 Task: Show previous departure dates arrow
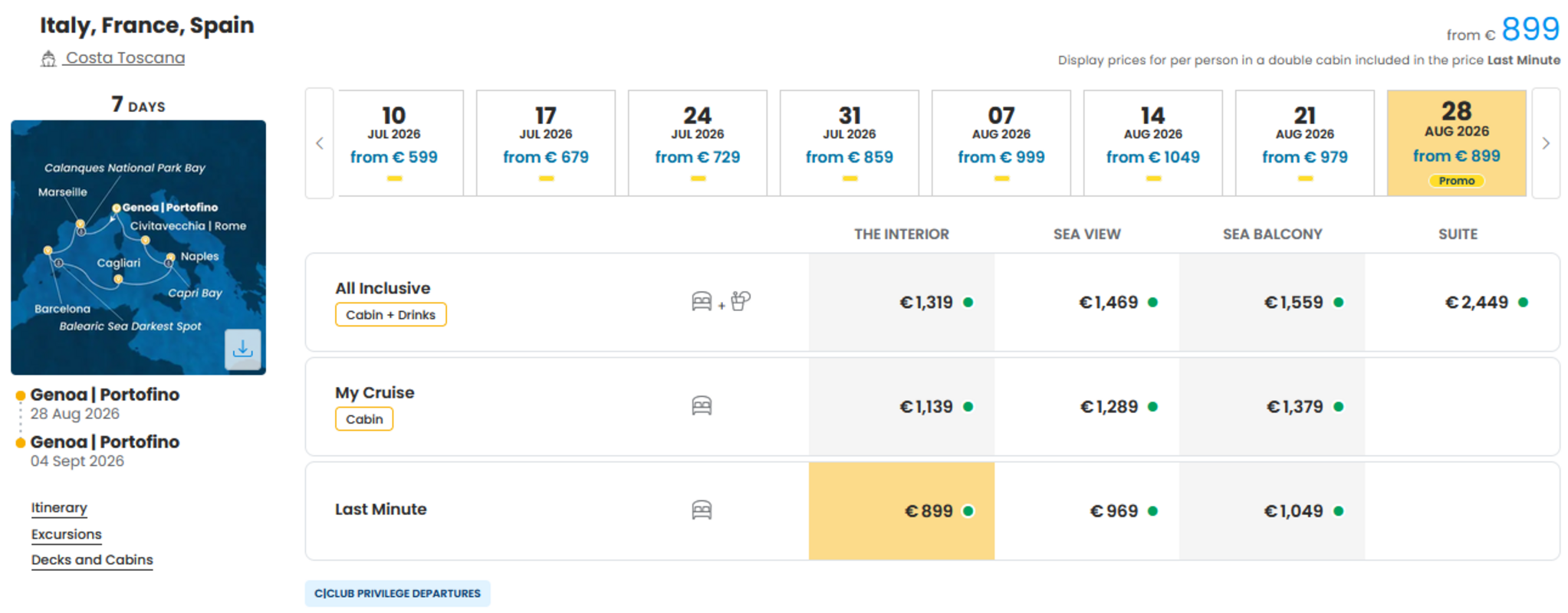tap(320, 143)
